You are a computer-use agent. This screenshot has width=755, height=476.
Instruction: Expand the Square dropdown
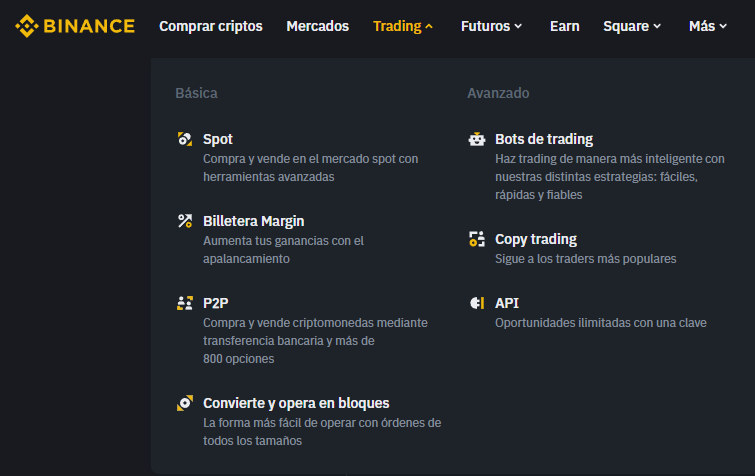tap(632, 26)
